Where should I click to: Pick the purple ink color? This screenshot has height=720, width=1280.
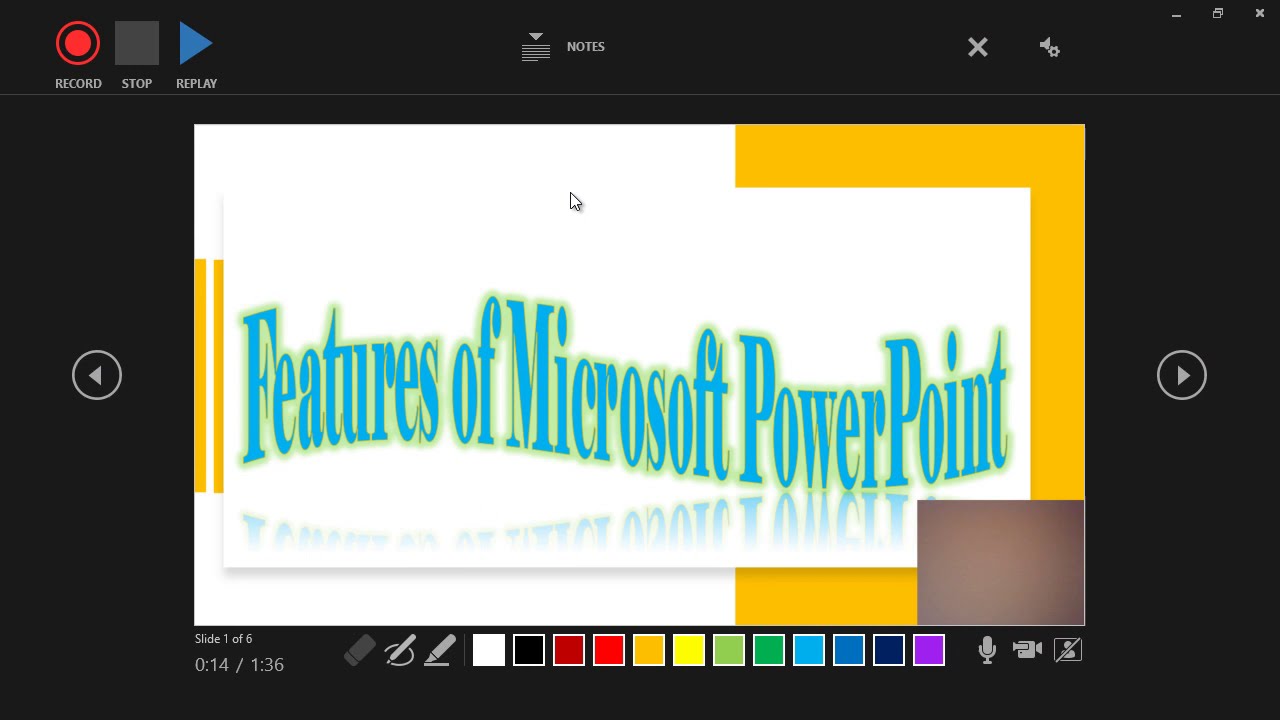929,650
